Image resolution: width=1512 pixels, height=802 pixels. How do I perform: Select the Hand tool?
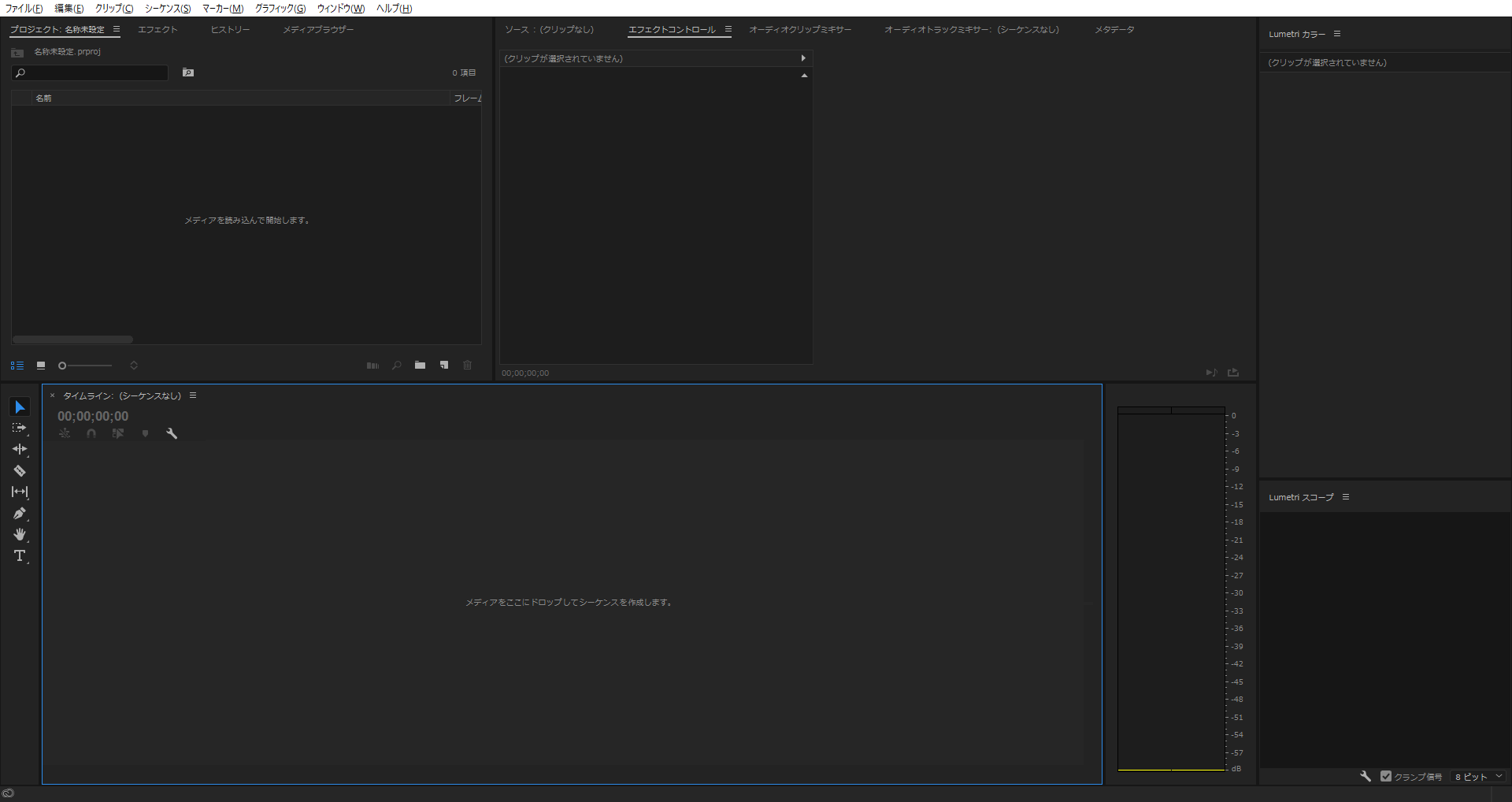(20, 534)
